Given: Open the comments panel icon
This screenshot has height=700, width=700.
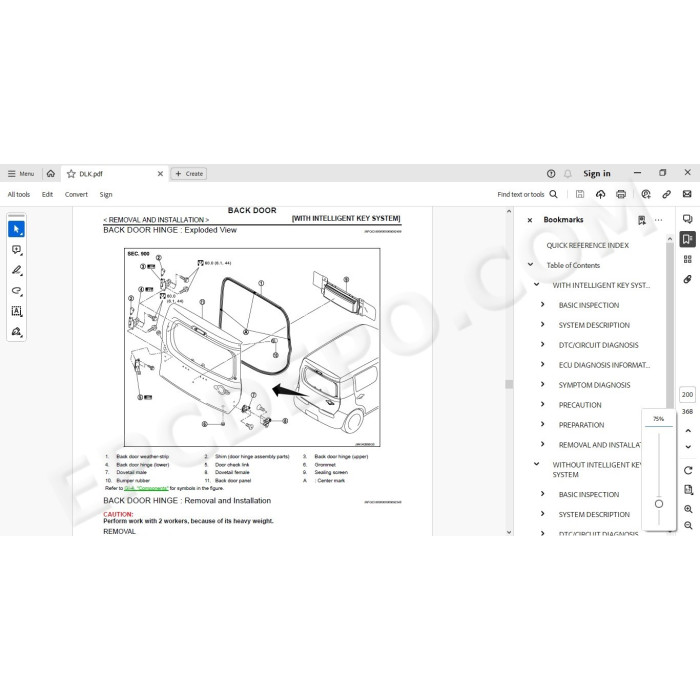Looking at the screenshot, I should [x=688, y=219].
